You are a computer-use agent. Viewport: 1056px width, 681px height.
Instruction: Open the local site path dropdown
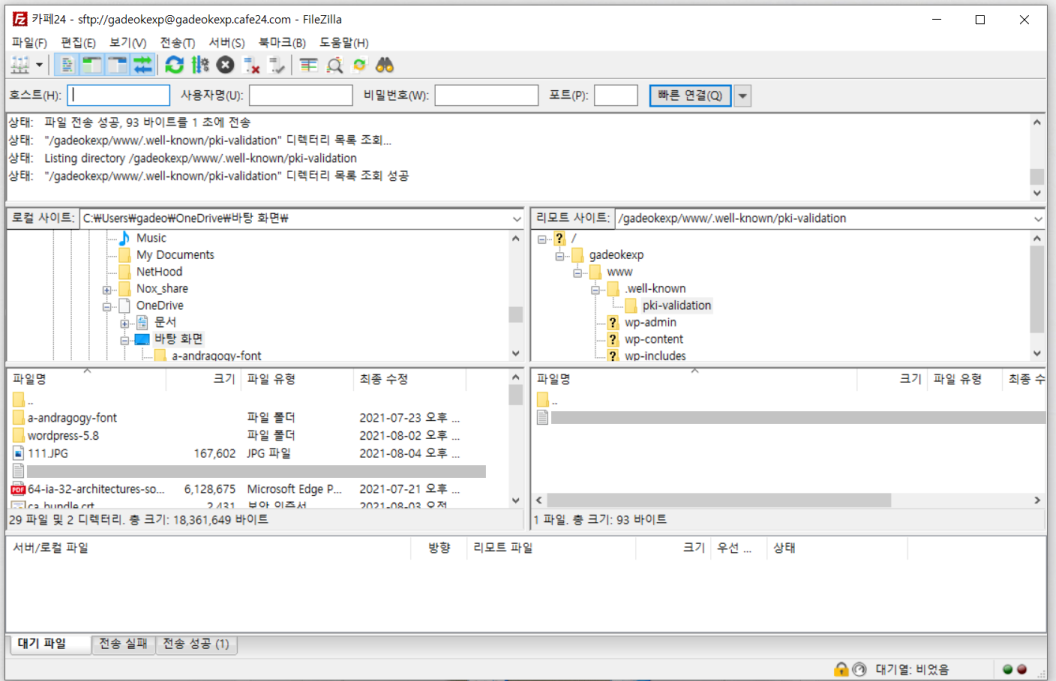[517, 218]
